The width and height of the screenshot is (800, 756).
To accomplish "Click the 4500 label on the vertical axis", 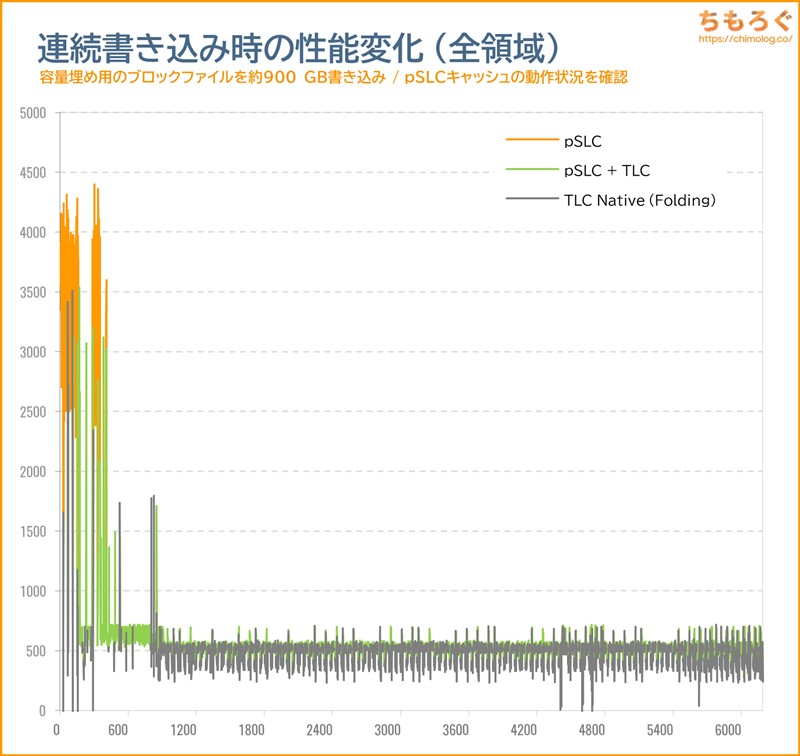I will 32,173.
